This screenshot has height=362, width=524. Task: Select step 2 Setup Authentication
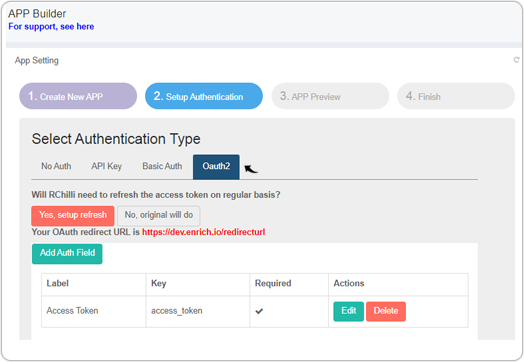tap(204, 96)
